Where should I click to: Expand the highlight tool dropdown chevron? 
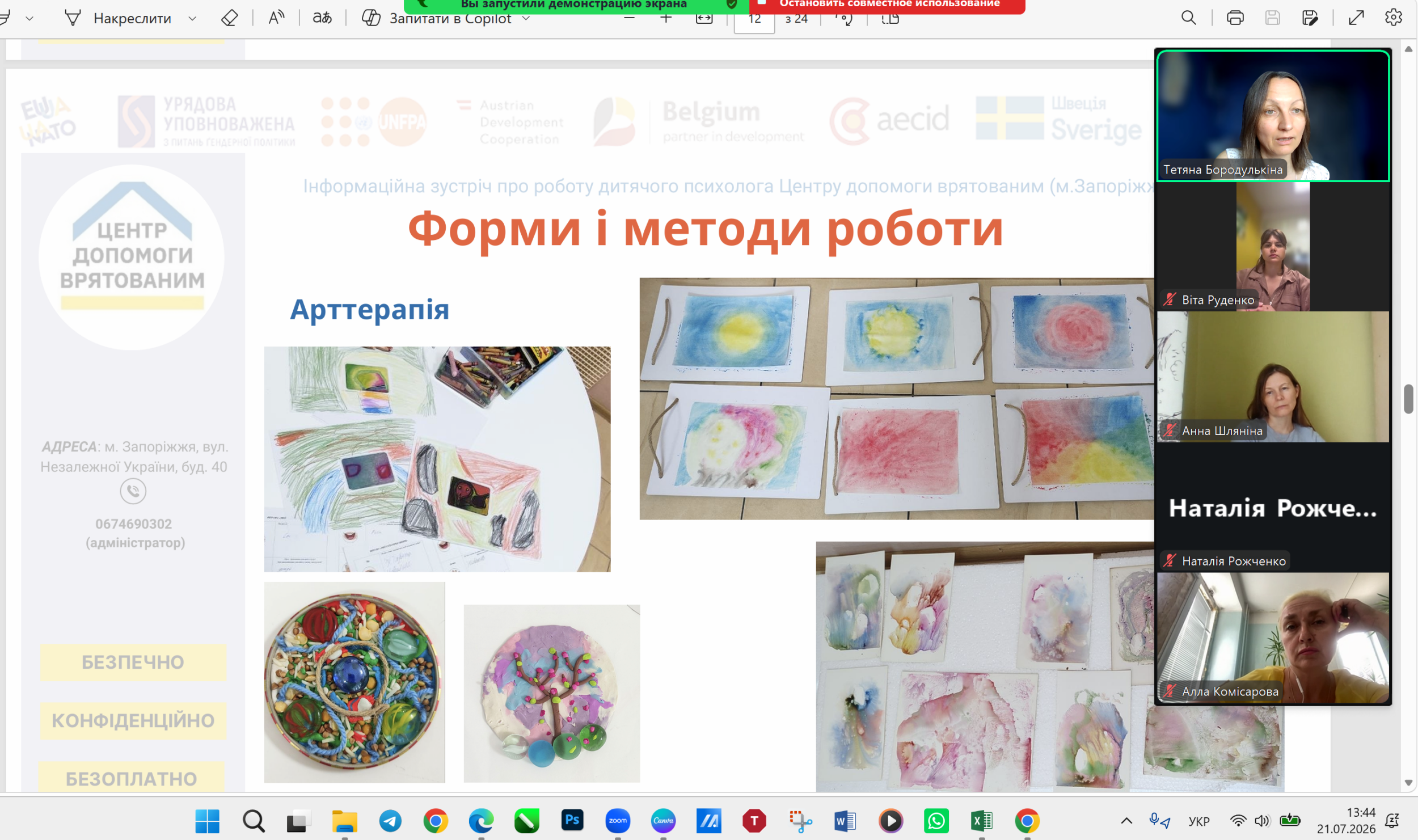[29, 19]
